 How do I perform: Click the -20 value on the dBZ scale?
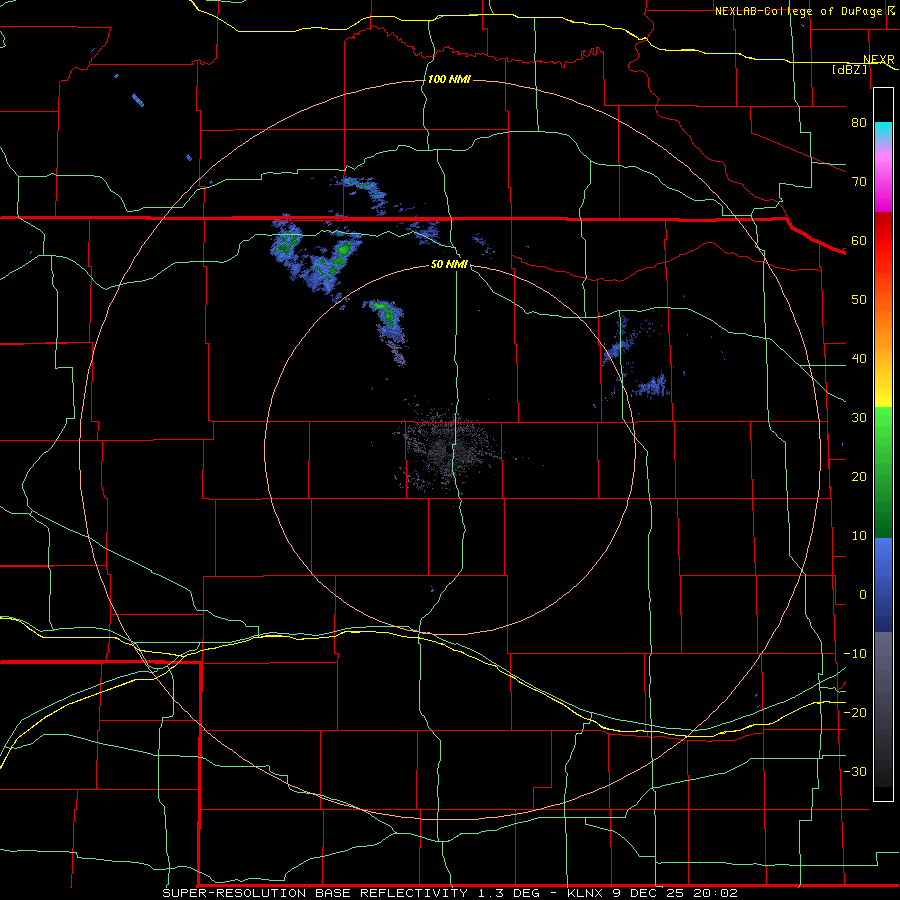tap(855, 713)
